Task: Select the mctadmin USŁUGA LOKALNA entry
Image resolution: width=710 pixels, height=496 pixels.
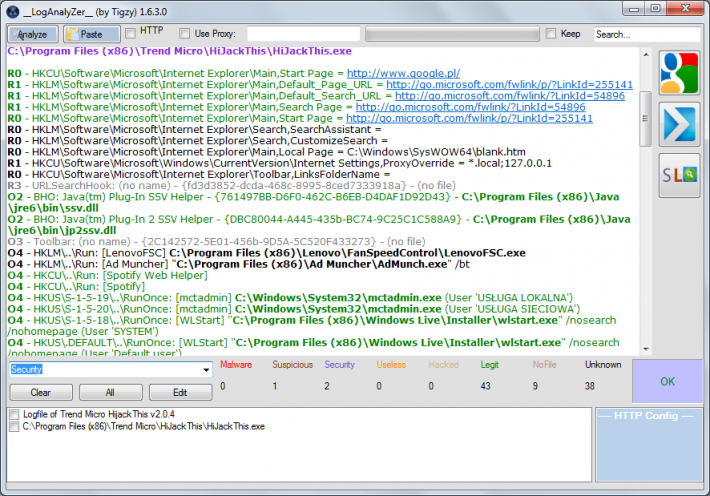Action: tap(290, 298)
